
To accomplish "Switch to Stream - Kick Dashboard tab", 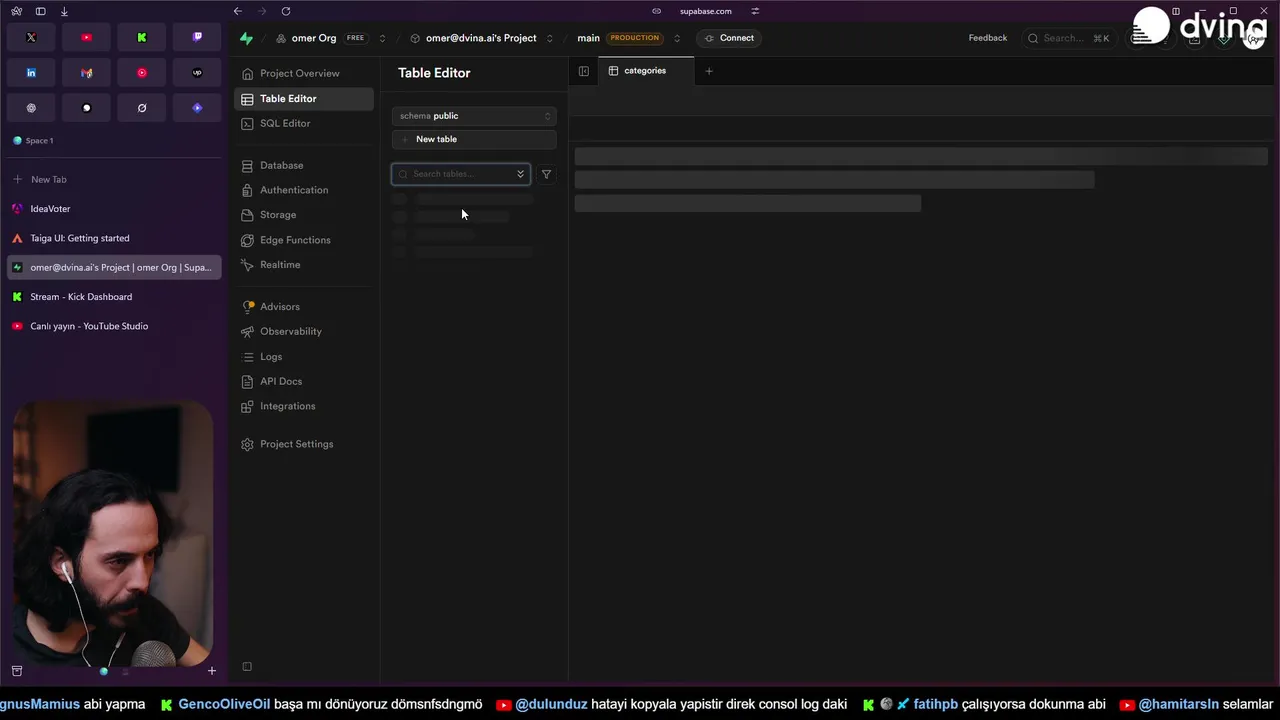I will (x=114, y=297).
